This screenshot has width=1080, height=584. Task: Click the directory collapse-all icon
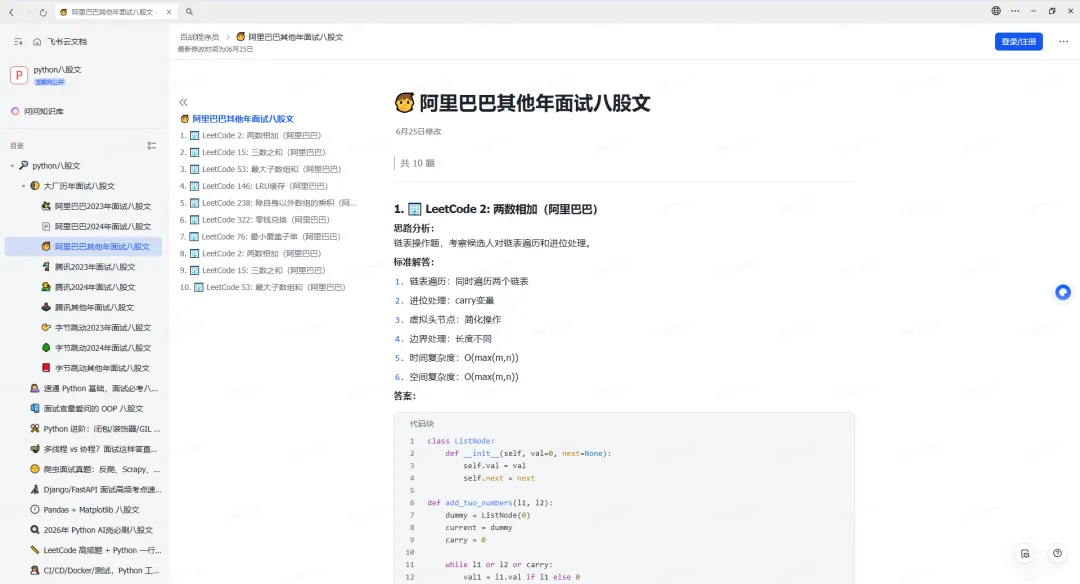pyautogui.click(x=152, y=145)
